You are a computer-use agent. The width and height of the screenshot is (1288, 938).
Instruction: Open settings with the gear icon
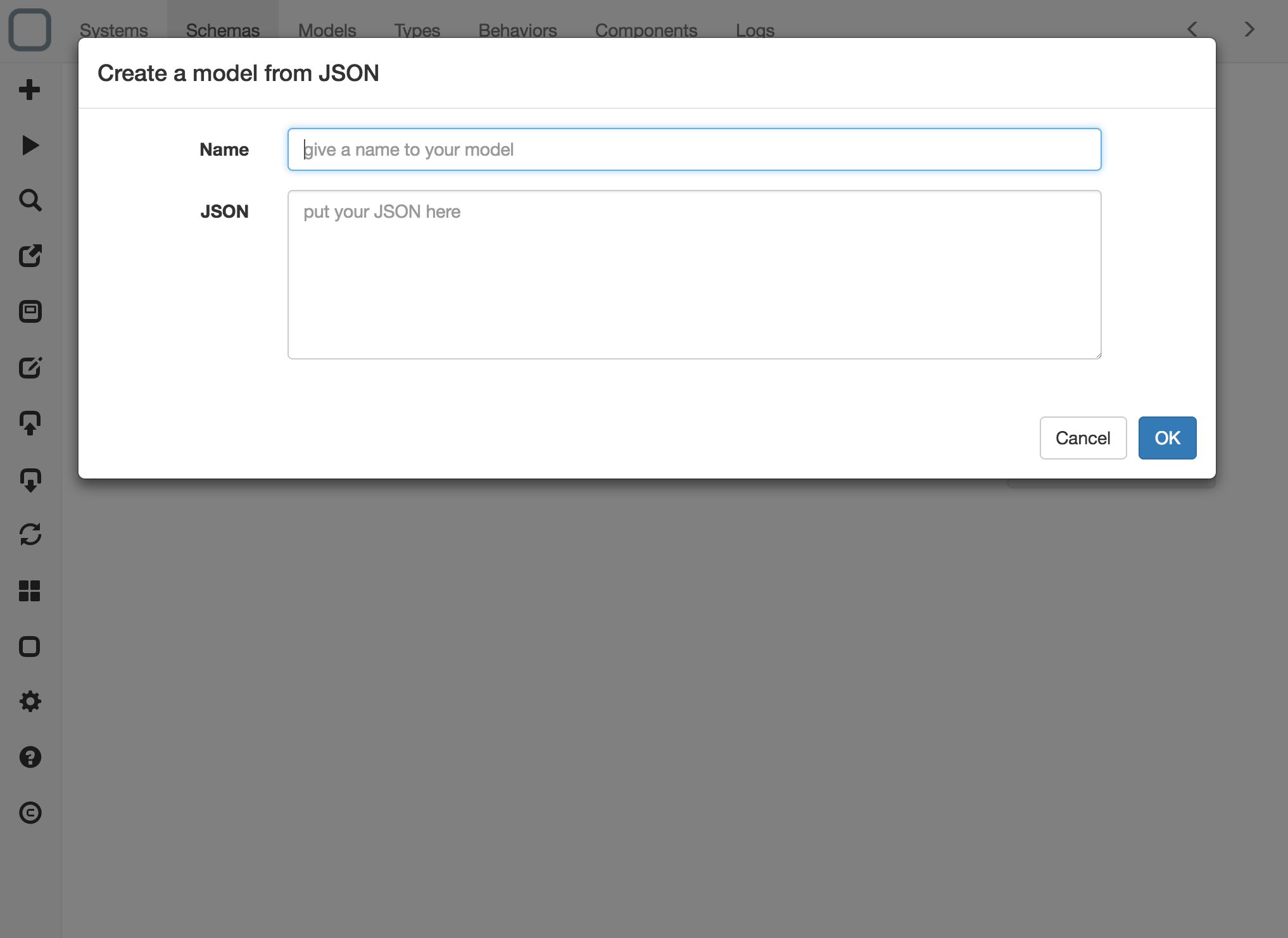click(x=30, y=701)
